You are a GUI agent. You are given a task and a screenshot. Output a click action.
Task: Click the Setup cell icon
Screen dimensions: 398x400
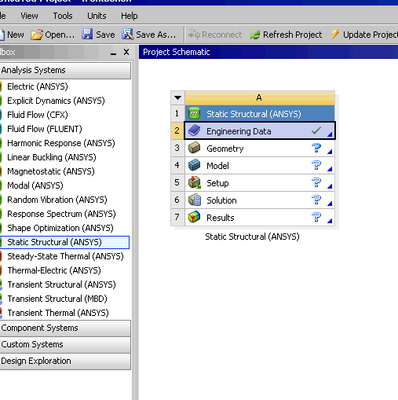194,183
